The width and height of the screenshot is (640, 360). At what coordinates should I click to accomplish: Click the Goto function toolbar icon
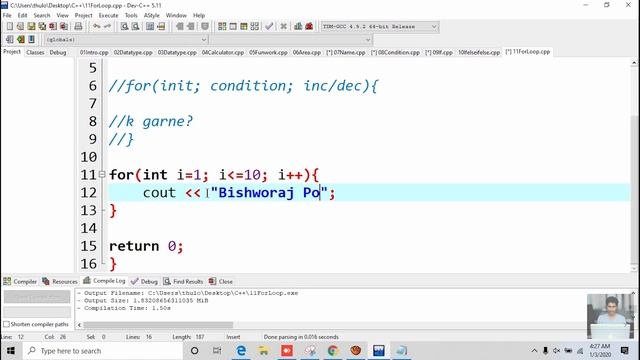[x=150, y=27]
